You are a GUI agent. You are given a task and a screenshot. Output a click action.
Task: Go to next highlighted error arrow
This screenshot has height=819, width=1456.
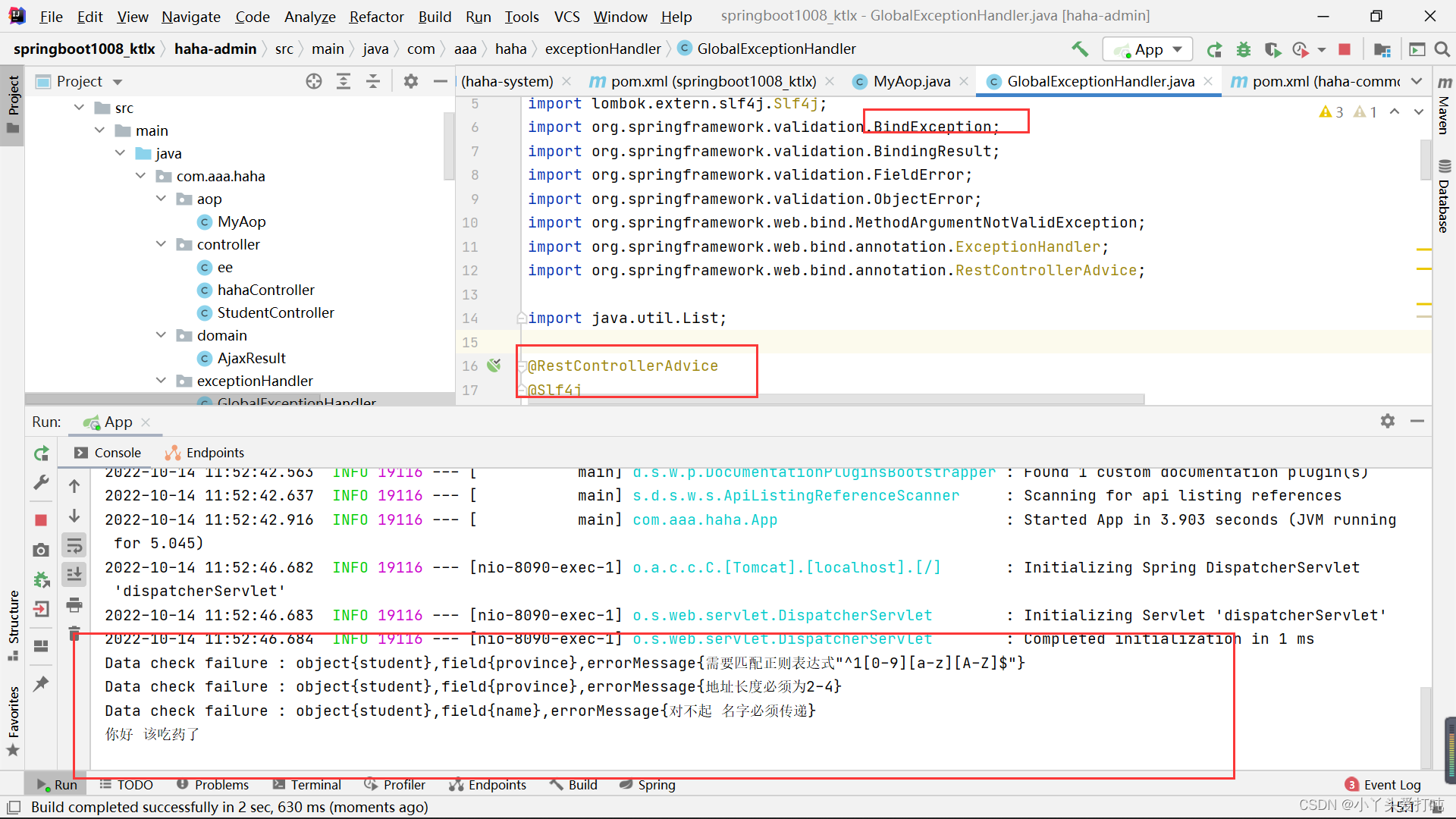(x=1419, y=111)
